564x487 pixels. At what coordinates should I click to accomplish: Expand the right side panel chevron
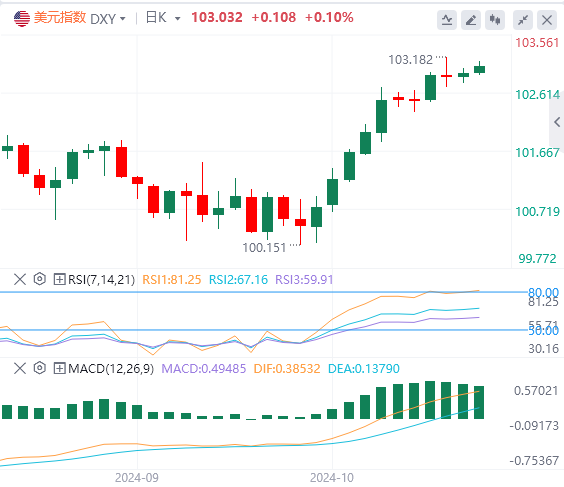click(557, 122)
